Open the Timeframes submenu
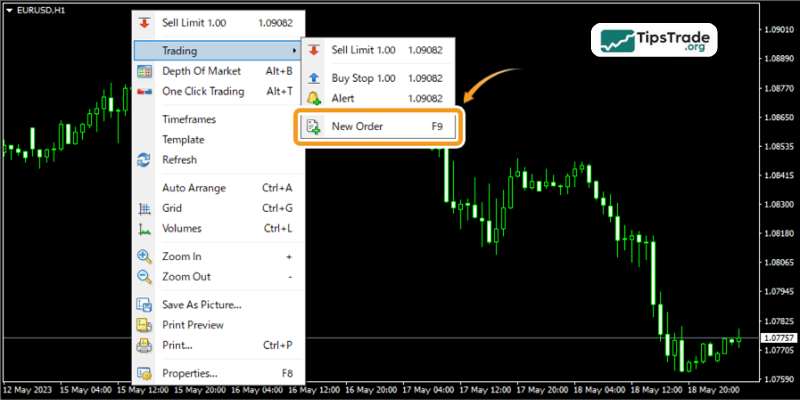The image size is (800, 400). pos(188,119)
